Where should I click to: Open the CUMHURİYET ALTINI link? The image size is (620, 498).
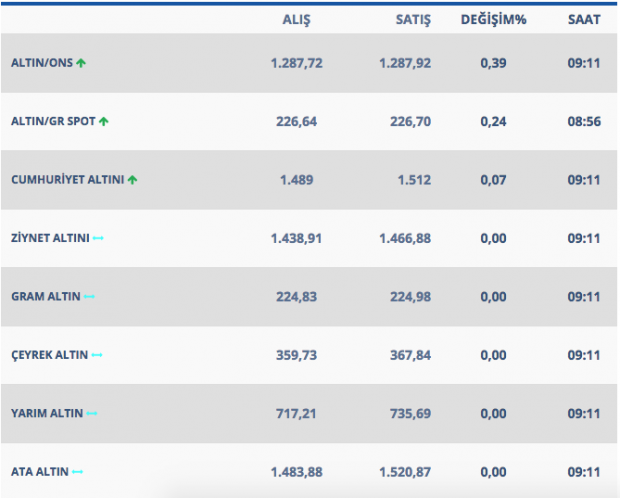pos(67,180)
